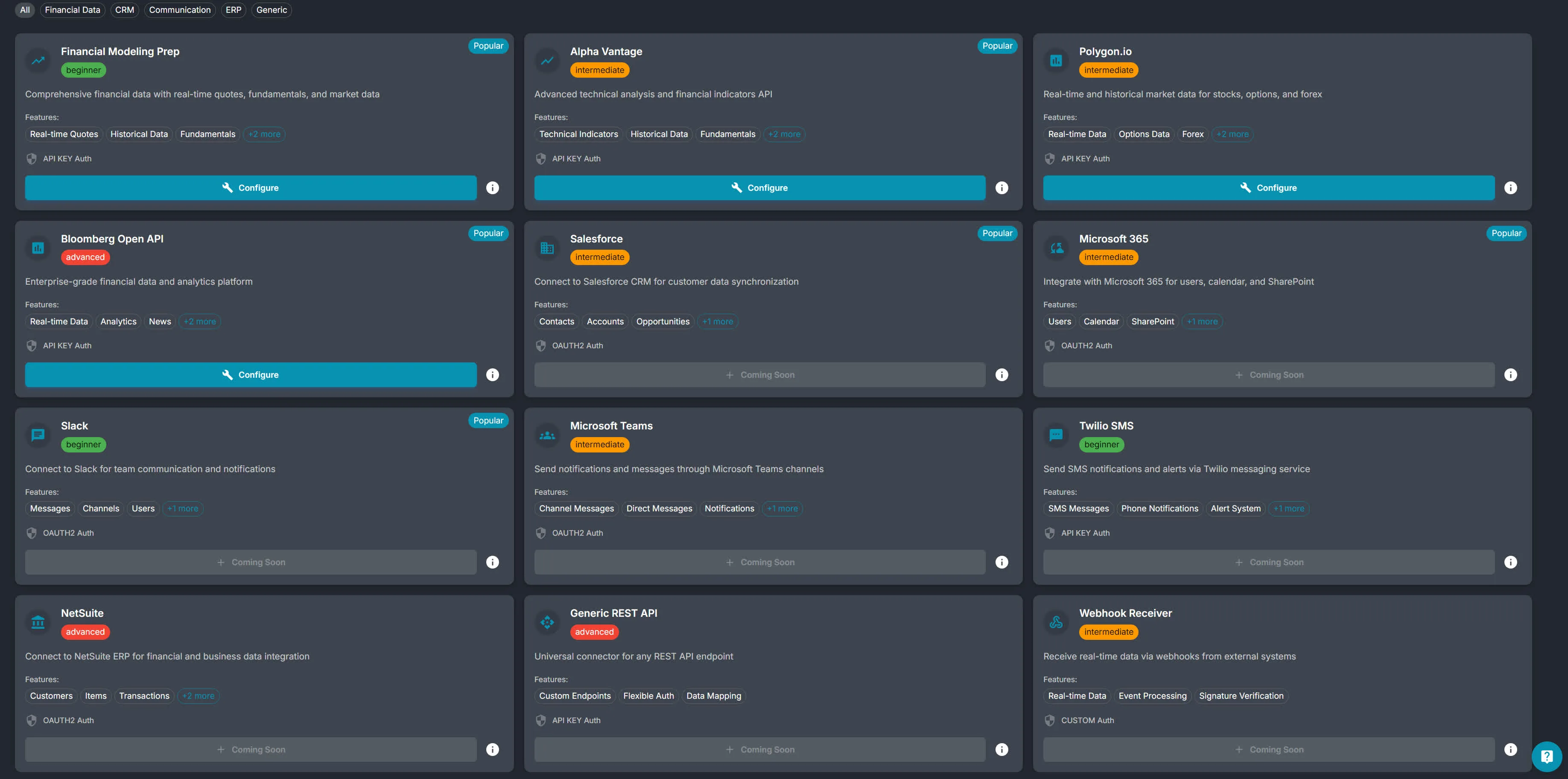Select the All filter chip
Image resolution: width=1568 pixels, height=779 pixels.
click(25, 10)
